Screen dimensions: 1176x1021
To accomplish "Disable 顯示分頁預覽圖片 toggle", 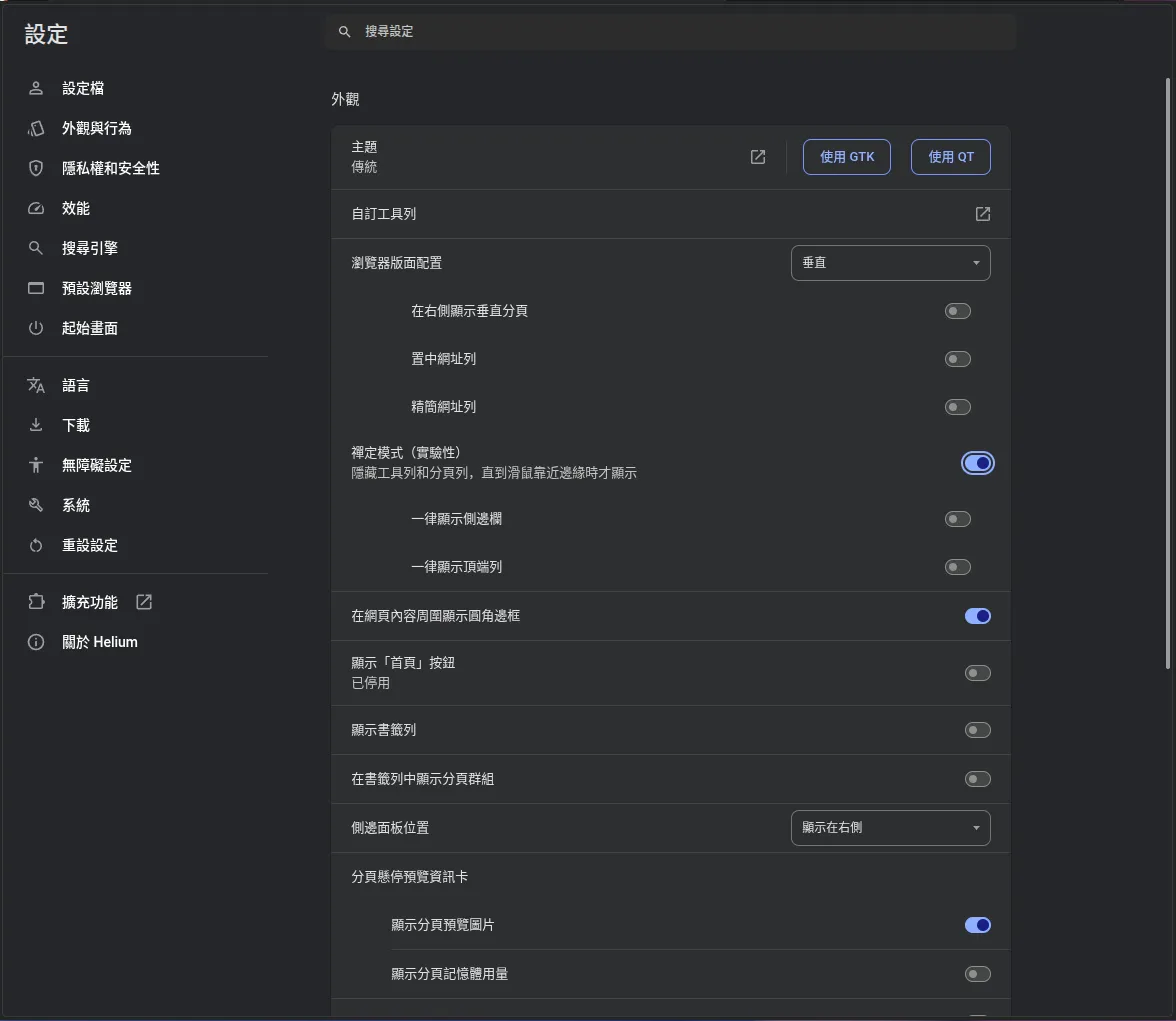I will 977,925.
